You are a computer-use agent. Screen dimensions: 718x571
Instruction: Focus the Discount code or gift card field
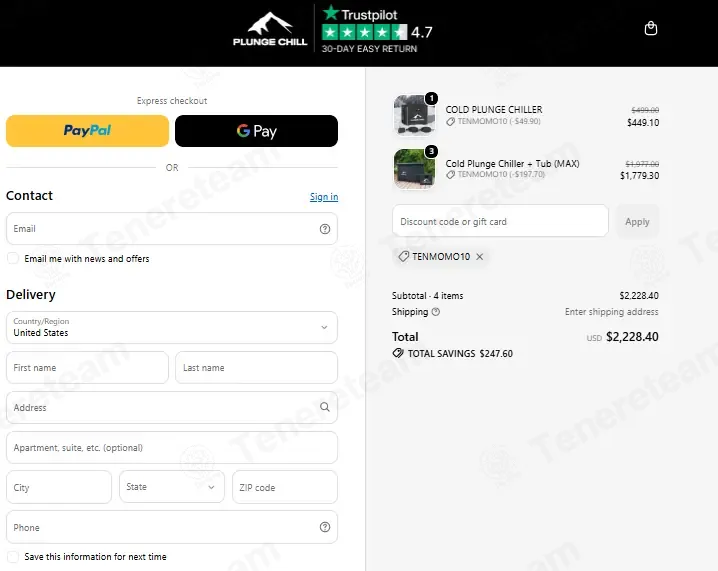click(500, 221)
